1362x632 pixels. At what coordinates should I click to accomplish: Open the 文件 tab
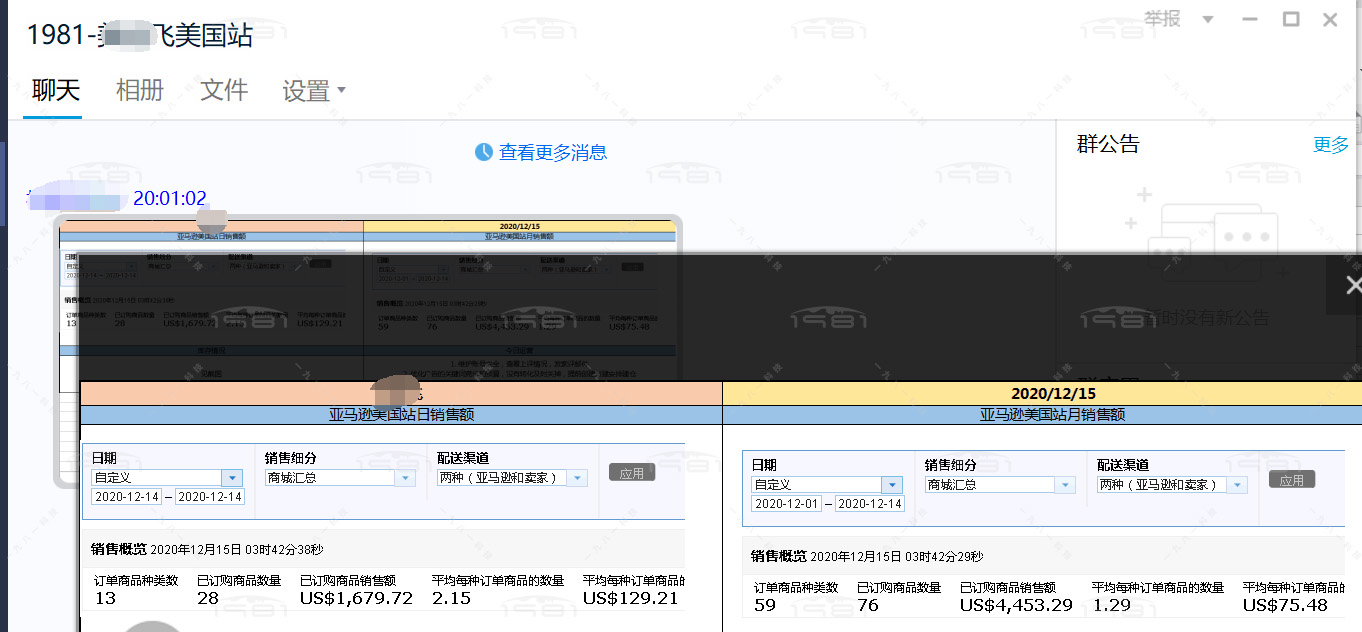tap(224, 90)
